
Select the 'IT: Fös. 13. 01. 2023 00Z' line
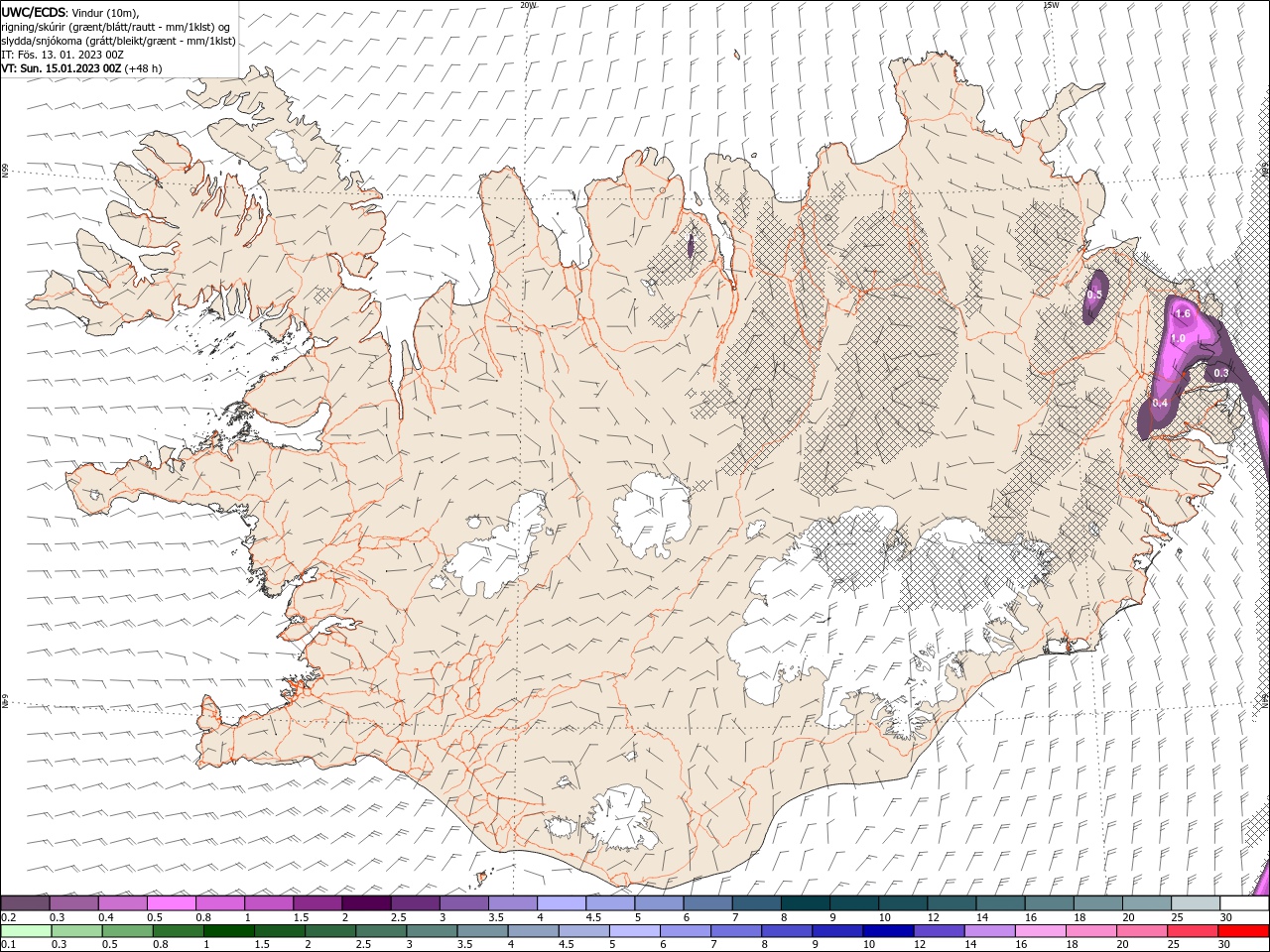(63, 55)
